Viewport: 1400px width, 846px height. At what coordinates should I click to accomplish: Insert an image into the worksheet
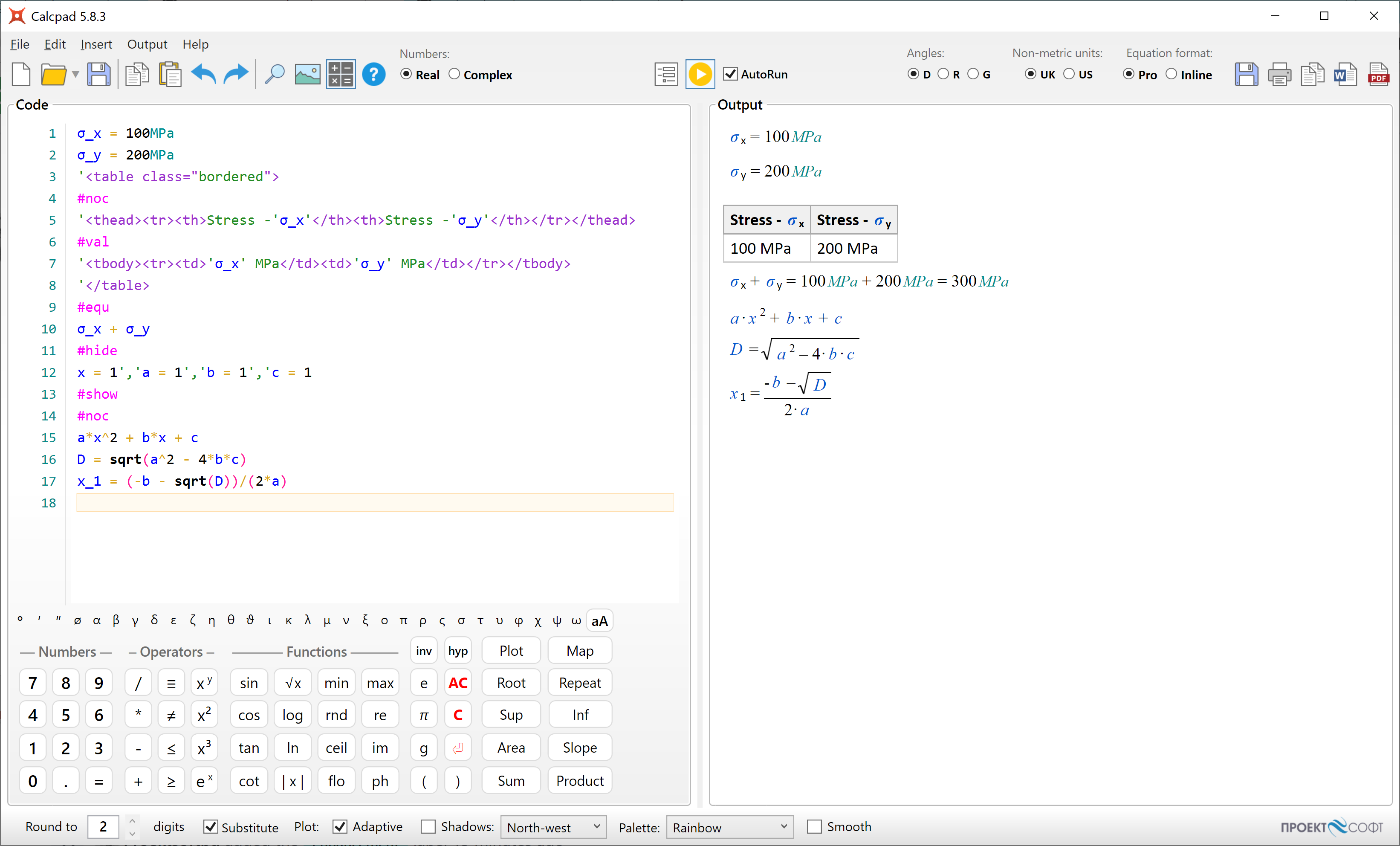tap(307, 74)
